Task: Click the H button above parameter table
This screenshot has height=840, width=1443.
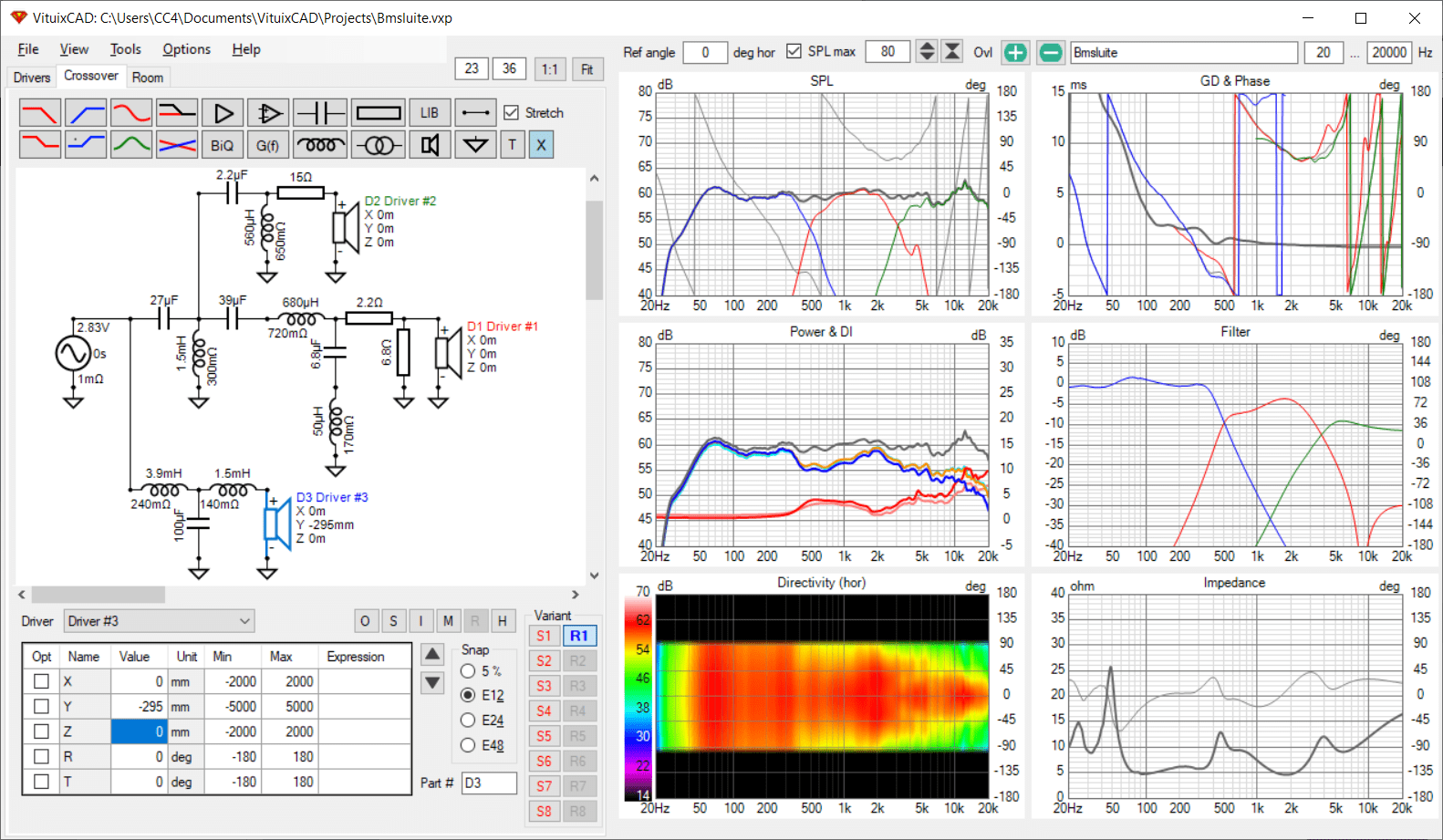Action: 503,621
